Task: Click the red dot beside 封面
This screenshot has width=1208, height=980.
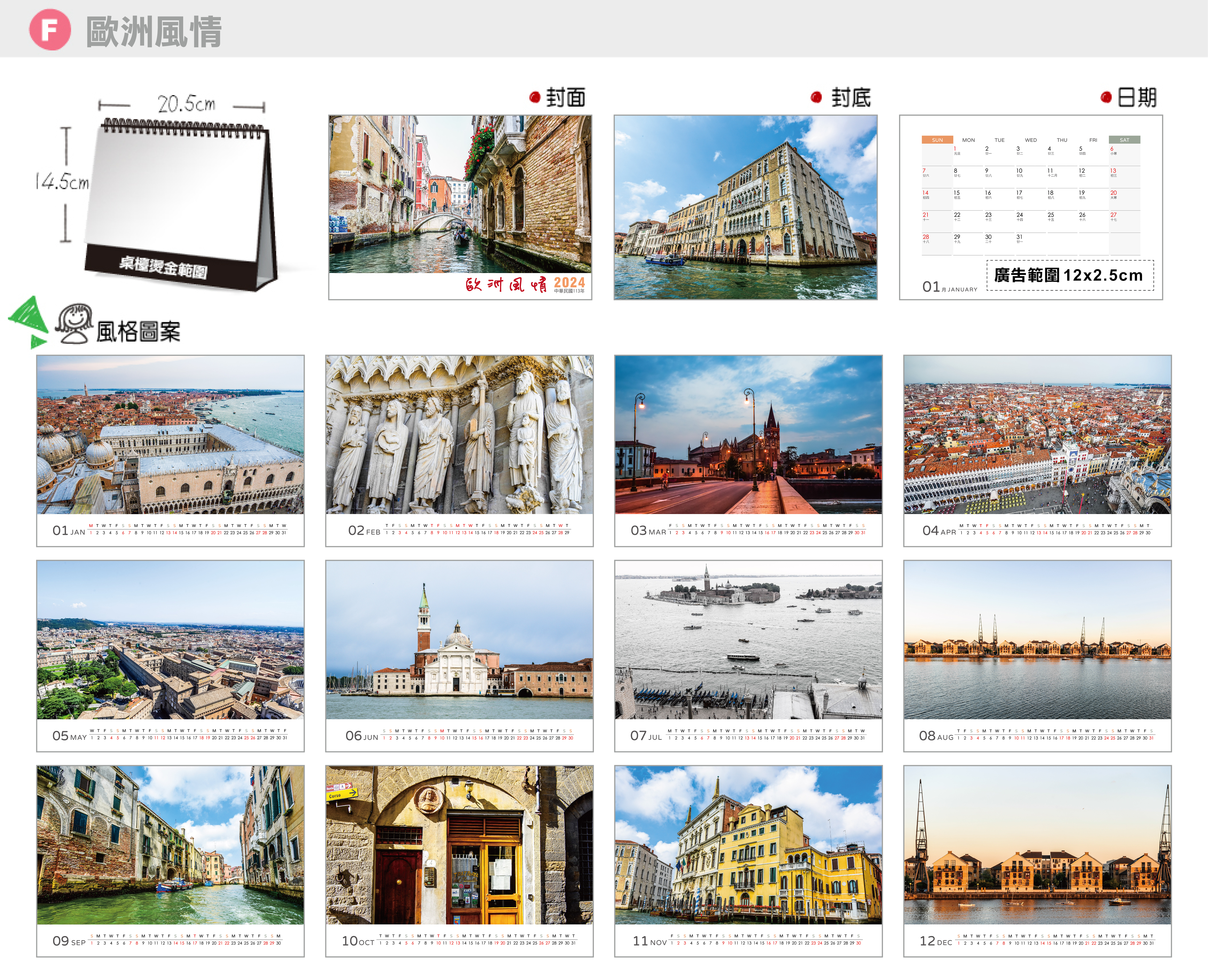Action: pos(535,98)
